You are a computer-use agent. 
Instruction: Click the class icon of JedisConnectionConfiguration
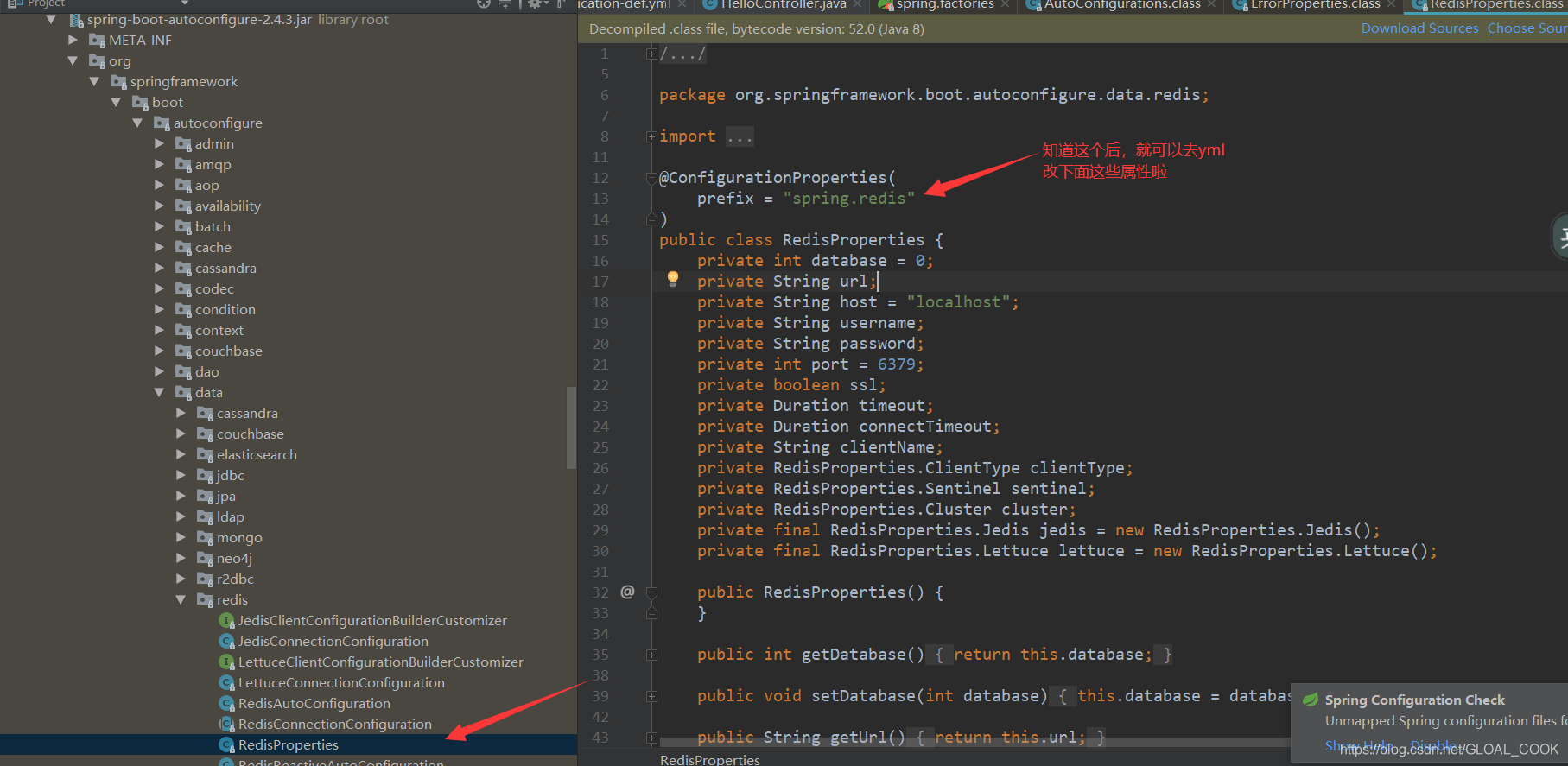227,641
